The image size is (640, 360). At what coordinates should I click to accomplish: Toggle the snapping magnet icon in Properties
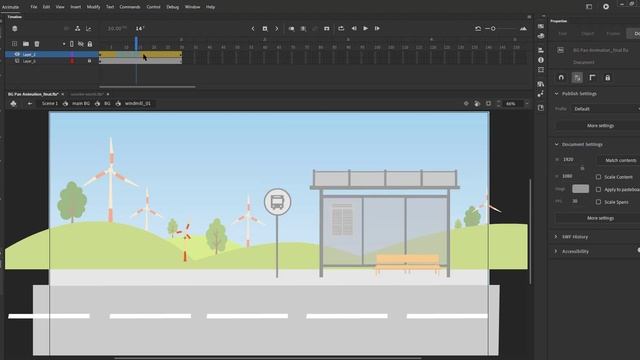pyautogui.click(x=561, y=78)
